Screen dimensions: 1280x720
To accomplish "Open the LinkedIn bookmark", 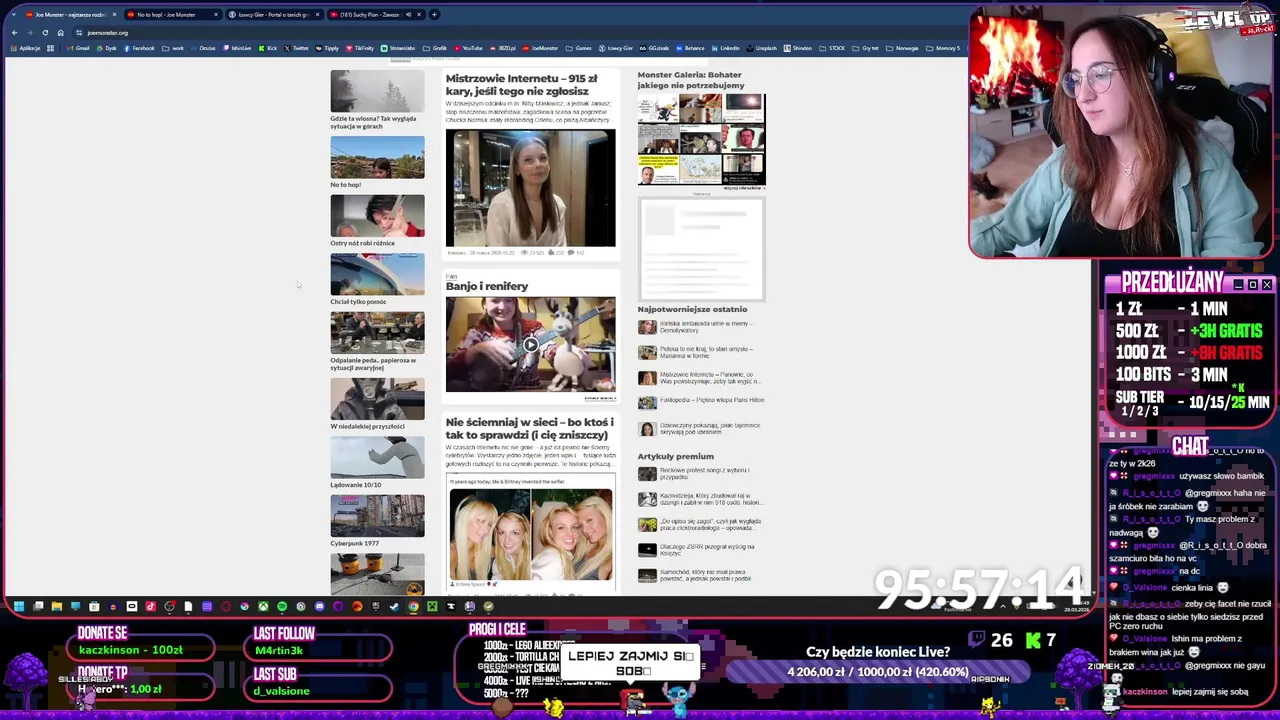I will point(725,48).
